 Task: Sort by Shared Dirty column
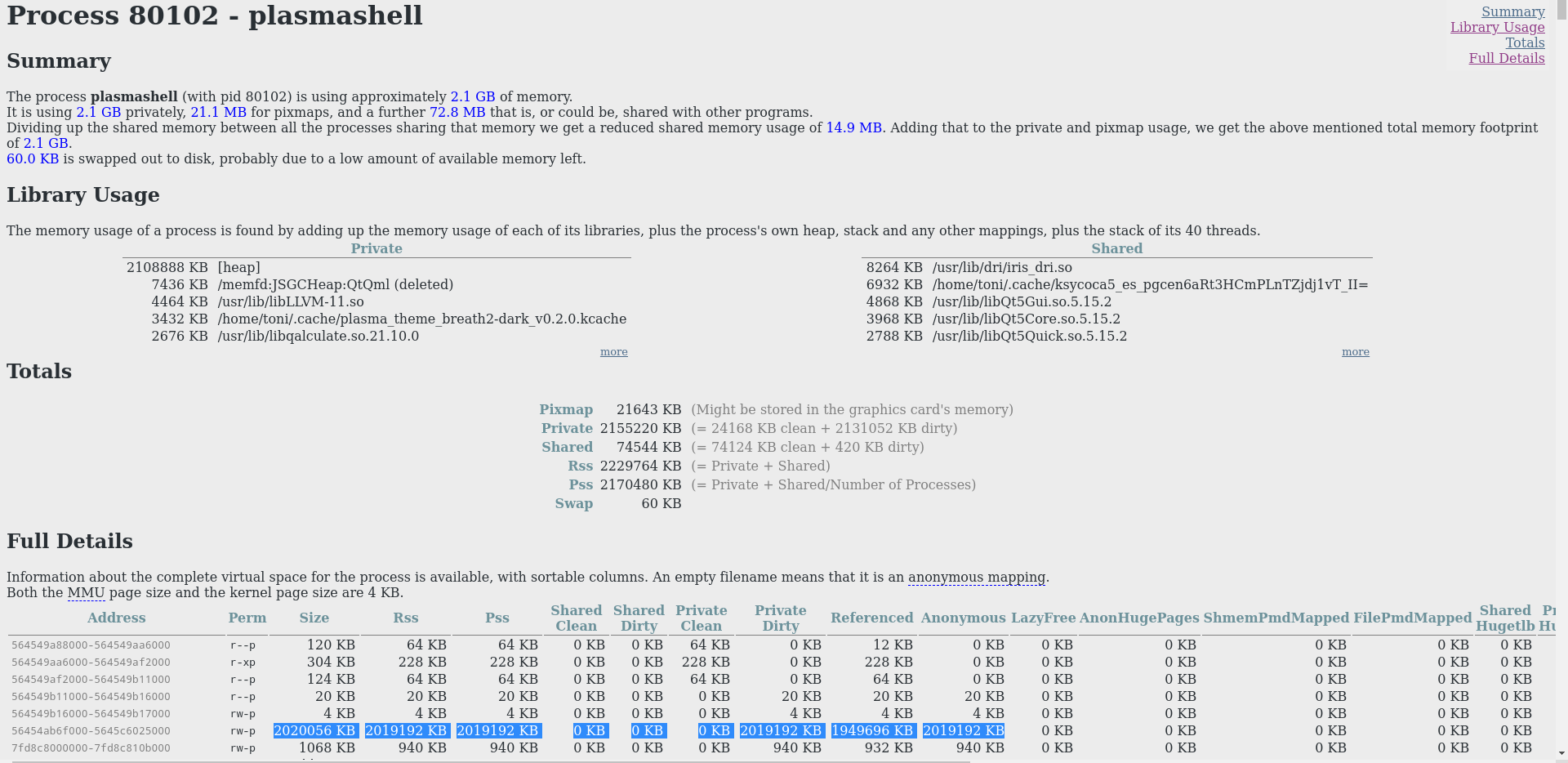coord(639,618)
